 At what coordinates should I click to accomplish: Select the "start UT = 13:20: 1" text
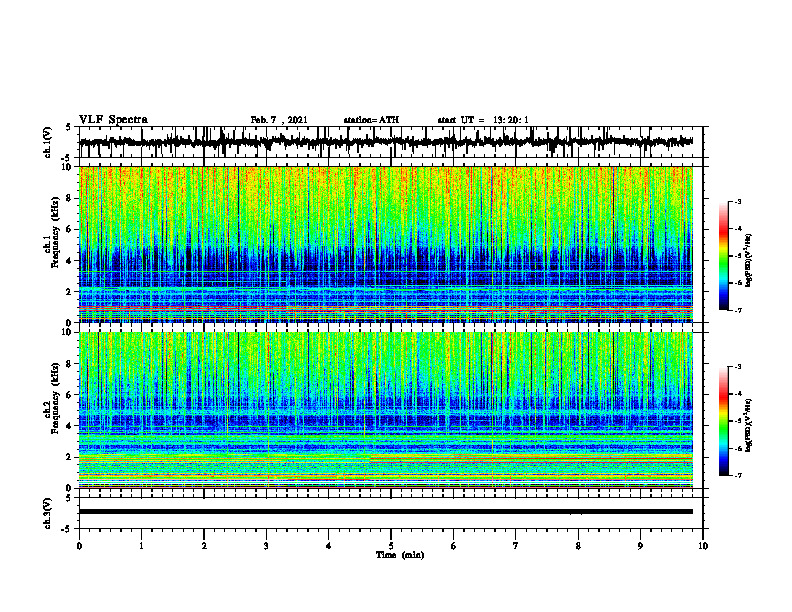[483, 120]
